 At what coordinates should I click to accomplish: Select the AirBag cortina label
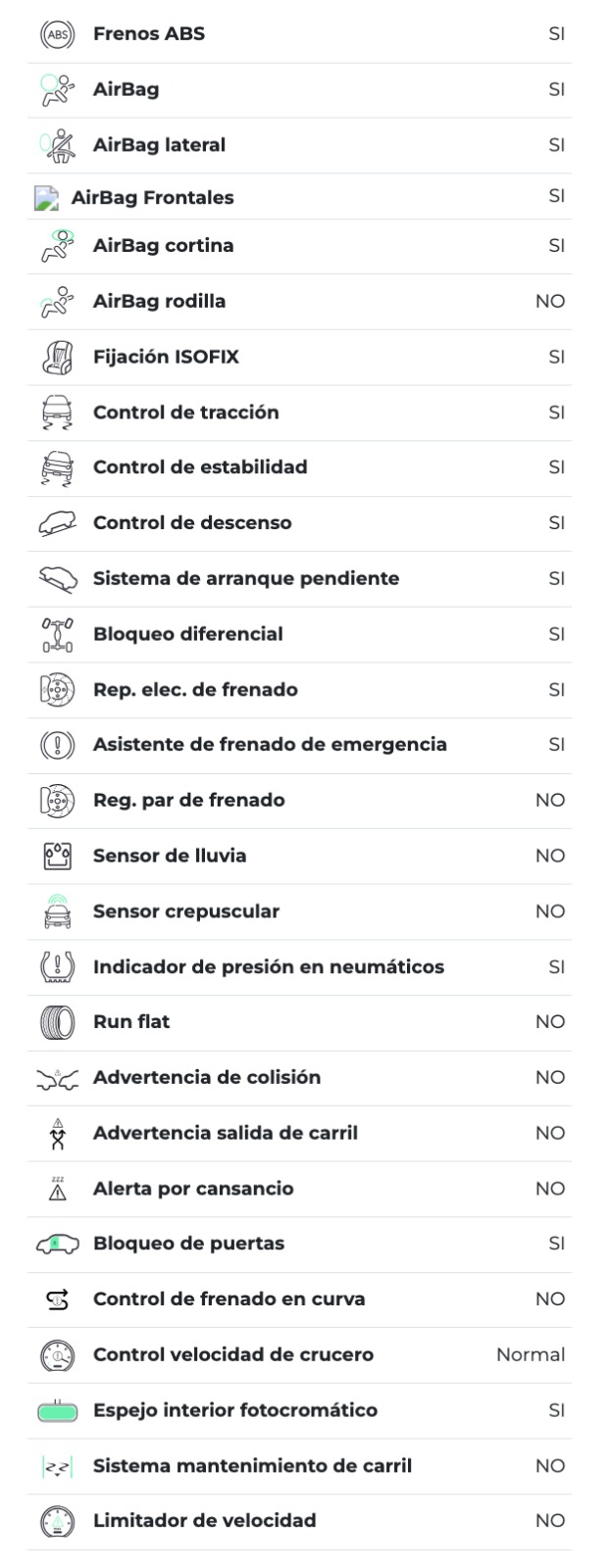(x=163, y=246)
